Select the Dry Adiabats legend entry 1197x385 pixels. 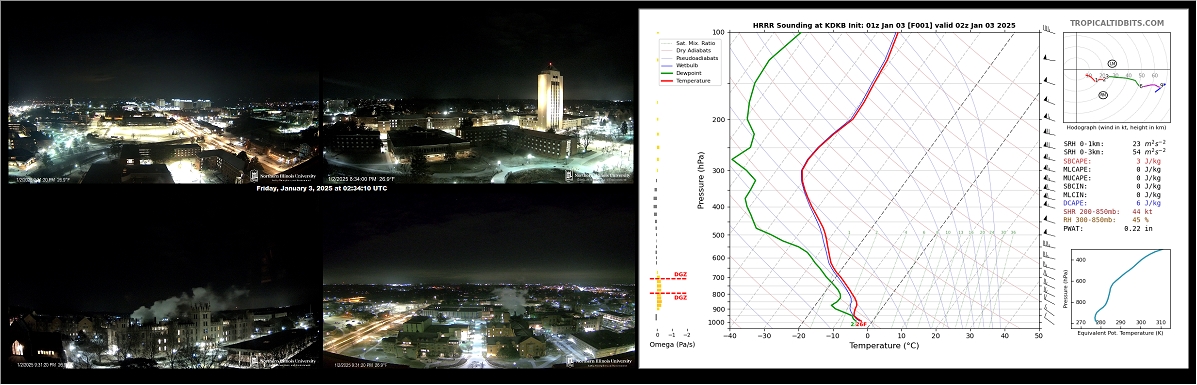[x=684, y=50]
